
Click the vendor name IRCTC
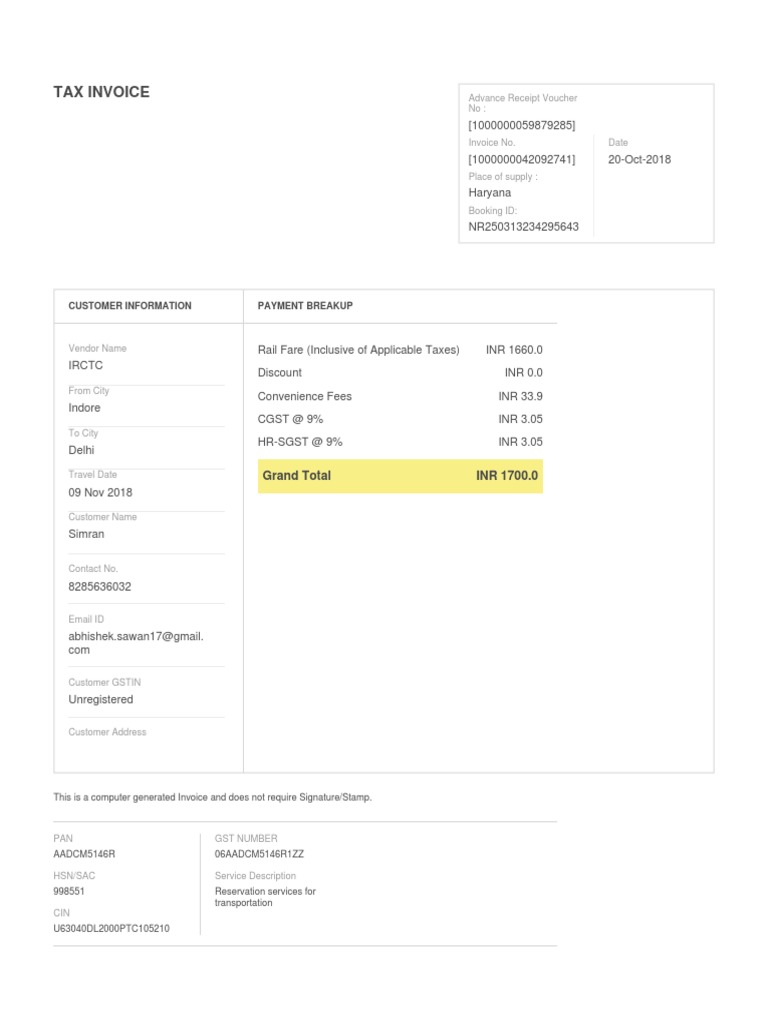pos(86,366)
